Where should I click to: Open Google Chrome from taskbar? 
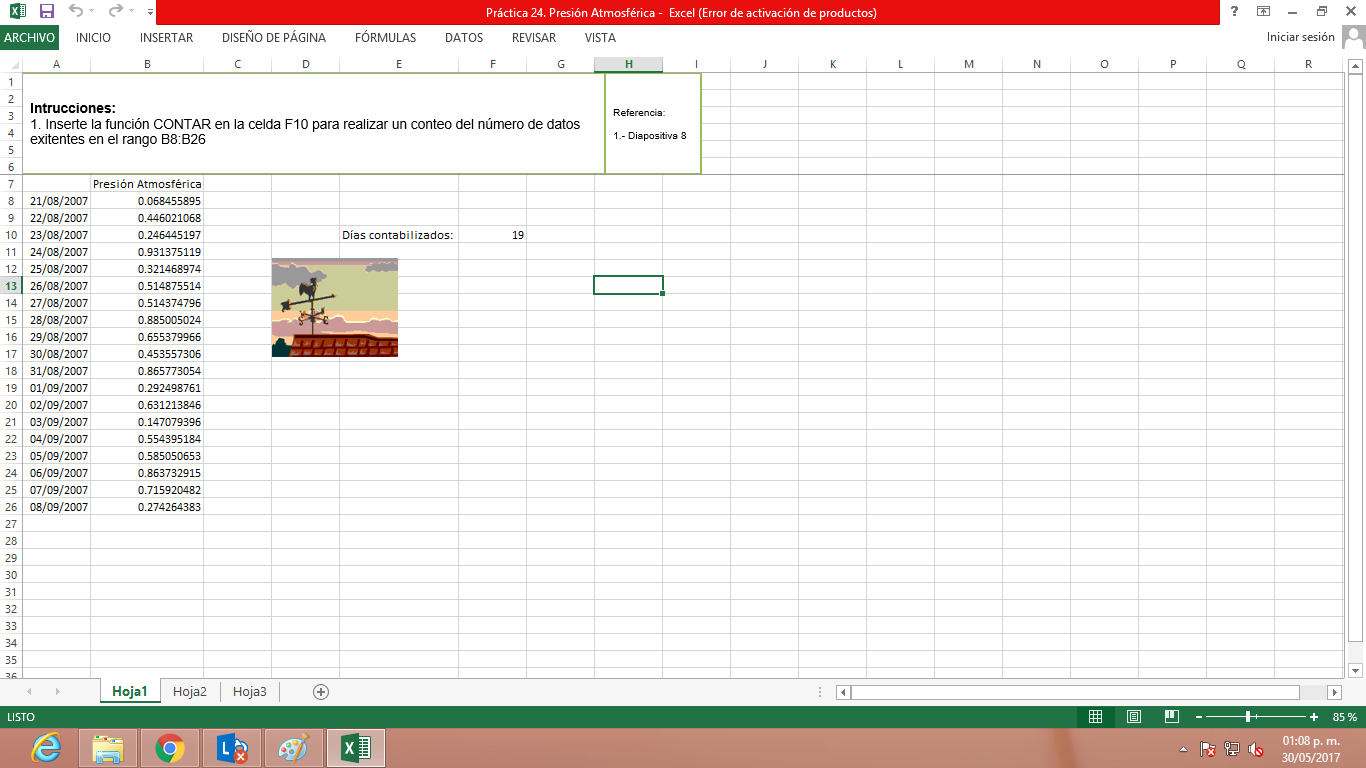(170, 748)
